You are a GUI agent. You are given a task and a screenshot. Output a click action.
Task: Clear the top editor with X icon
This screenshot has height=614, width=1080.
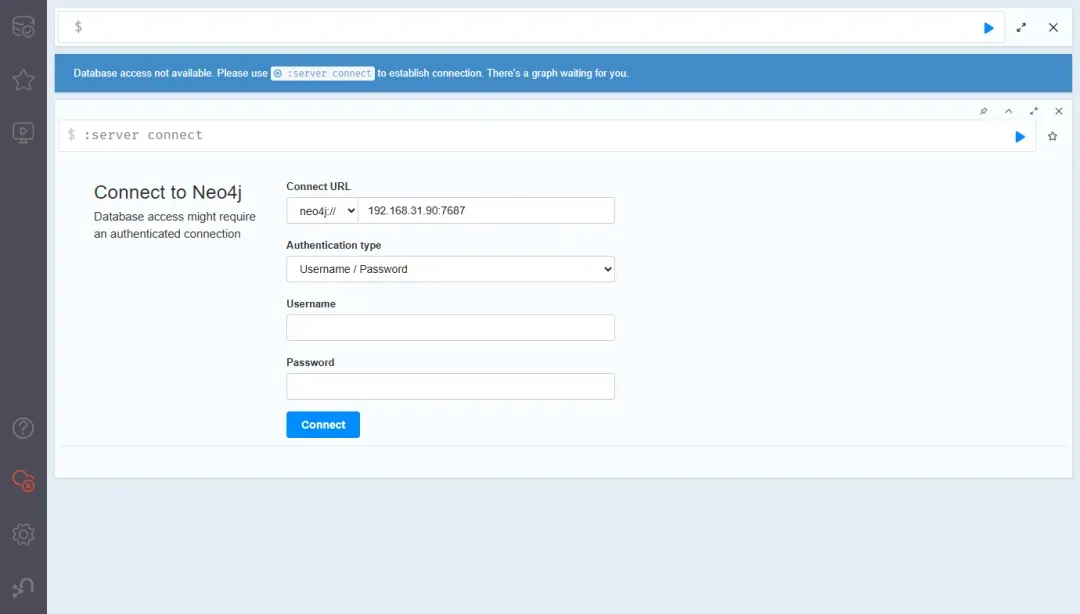click(x=1053, y=28)
